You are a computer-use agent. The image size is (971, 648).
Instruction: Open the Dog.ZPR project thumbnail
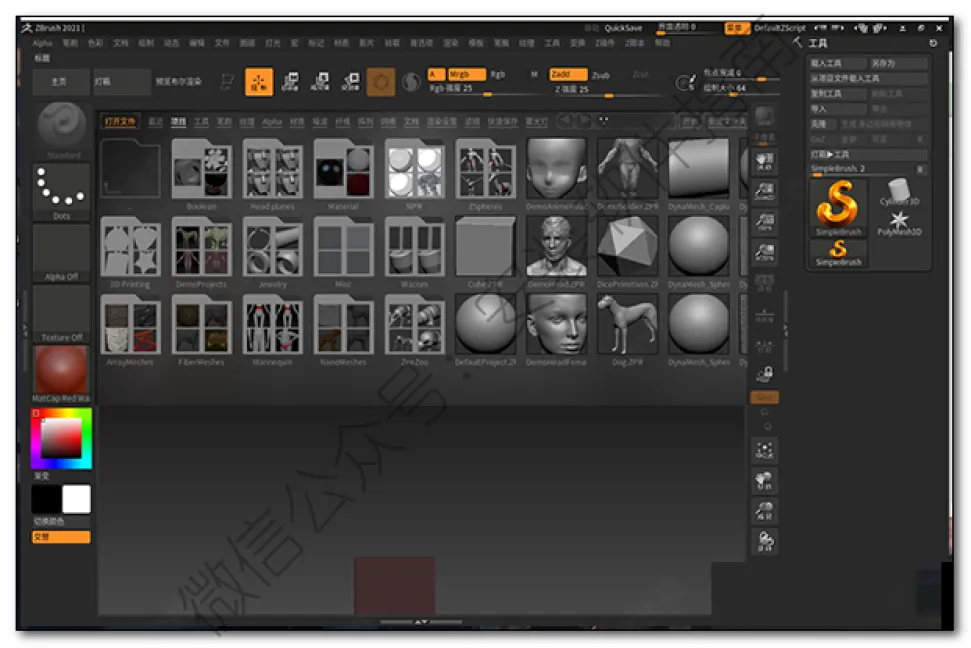pos(627,331)
